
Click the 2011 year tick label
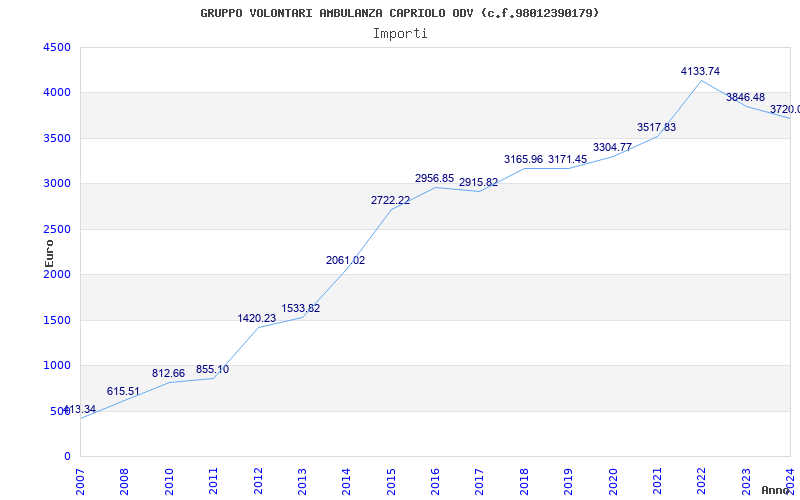click(213, 481)
